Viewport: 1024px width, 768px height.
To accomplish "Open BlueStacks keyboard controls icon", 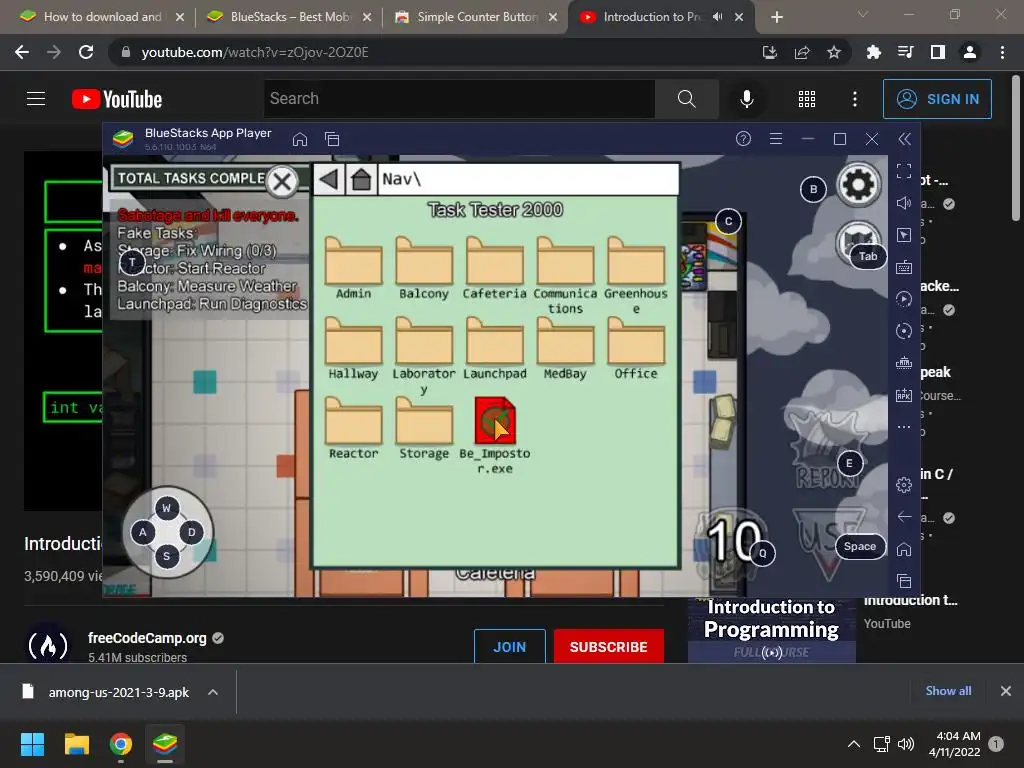I will [x=904, y=267].
